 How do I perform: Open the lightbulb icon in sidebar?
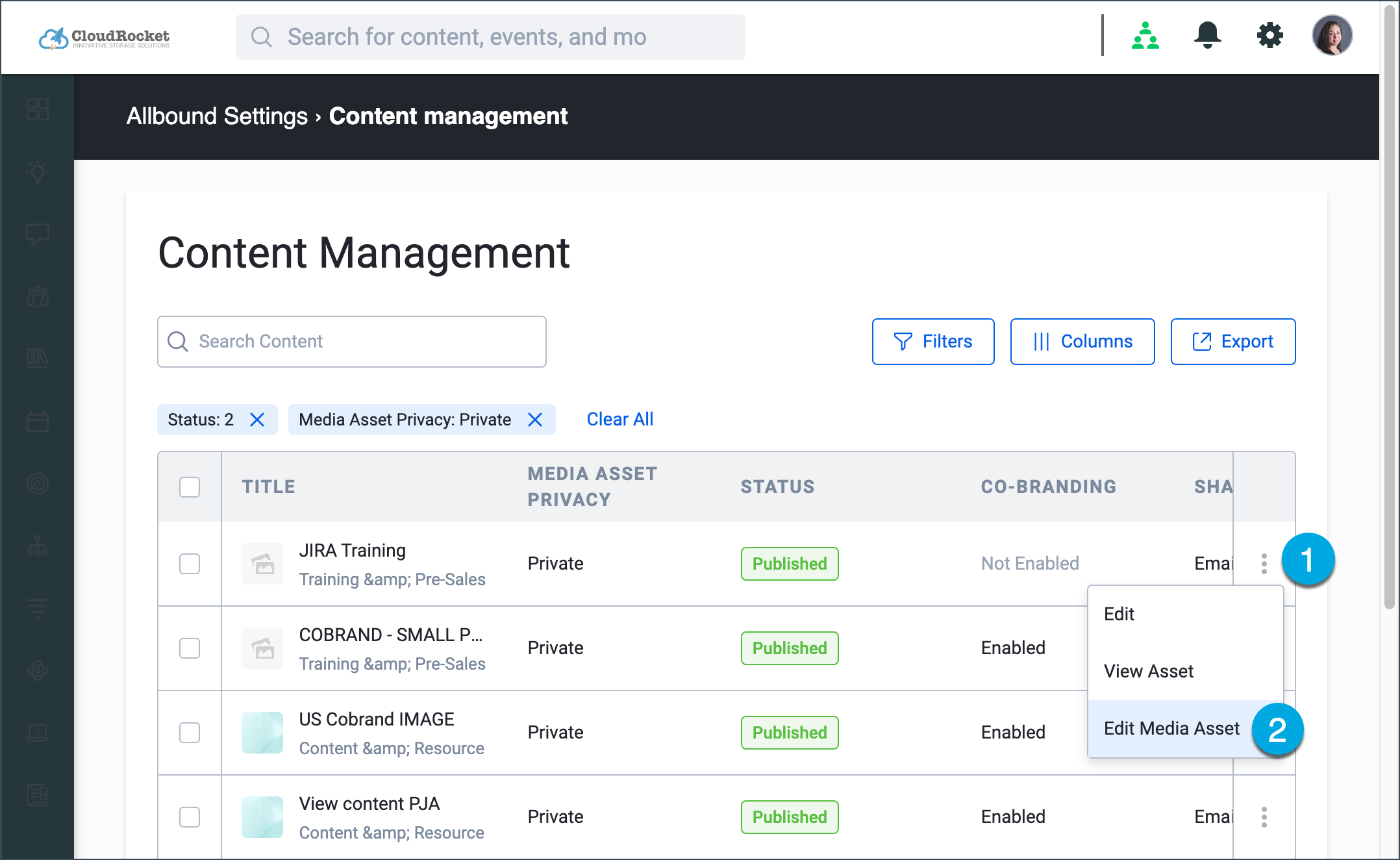click(38, 171)
